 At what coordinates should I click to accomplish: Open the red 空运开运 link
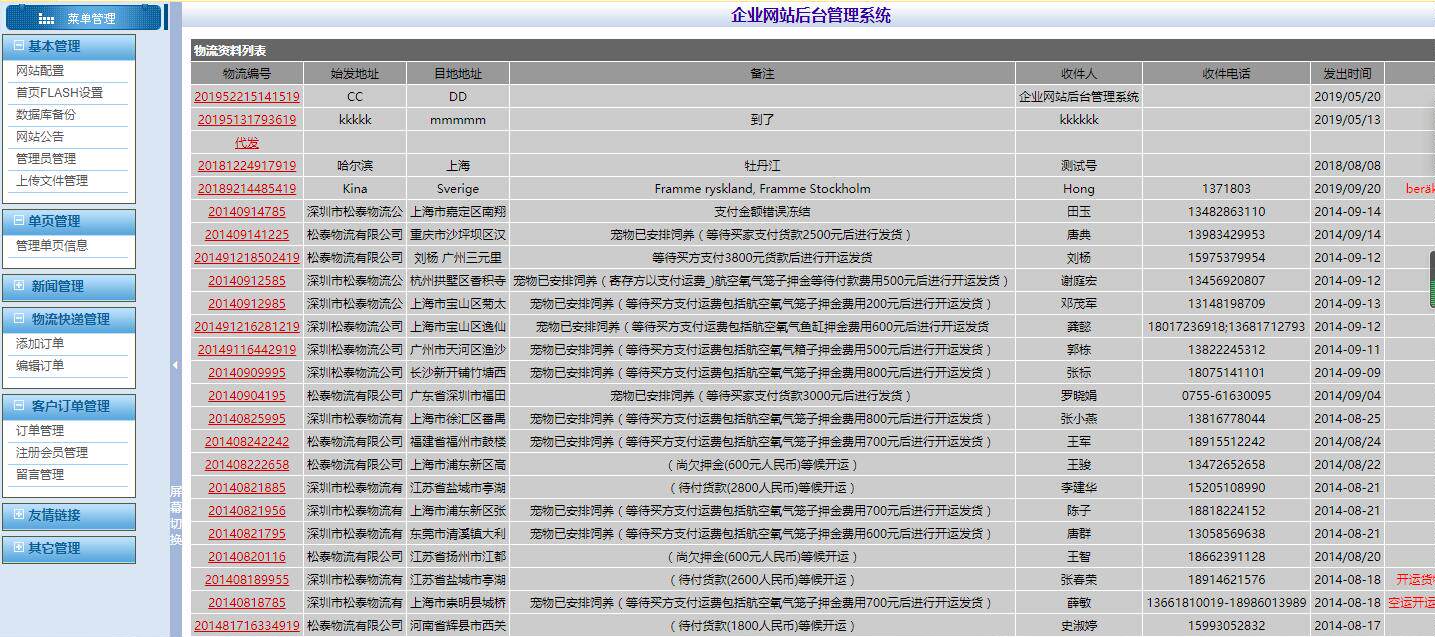click(1412, 603)
